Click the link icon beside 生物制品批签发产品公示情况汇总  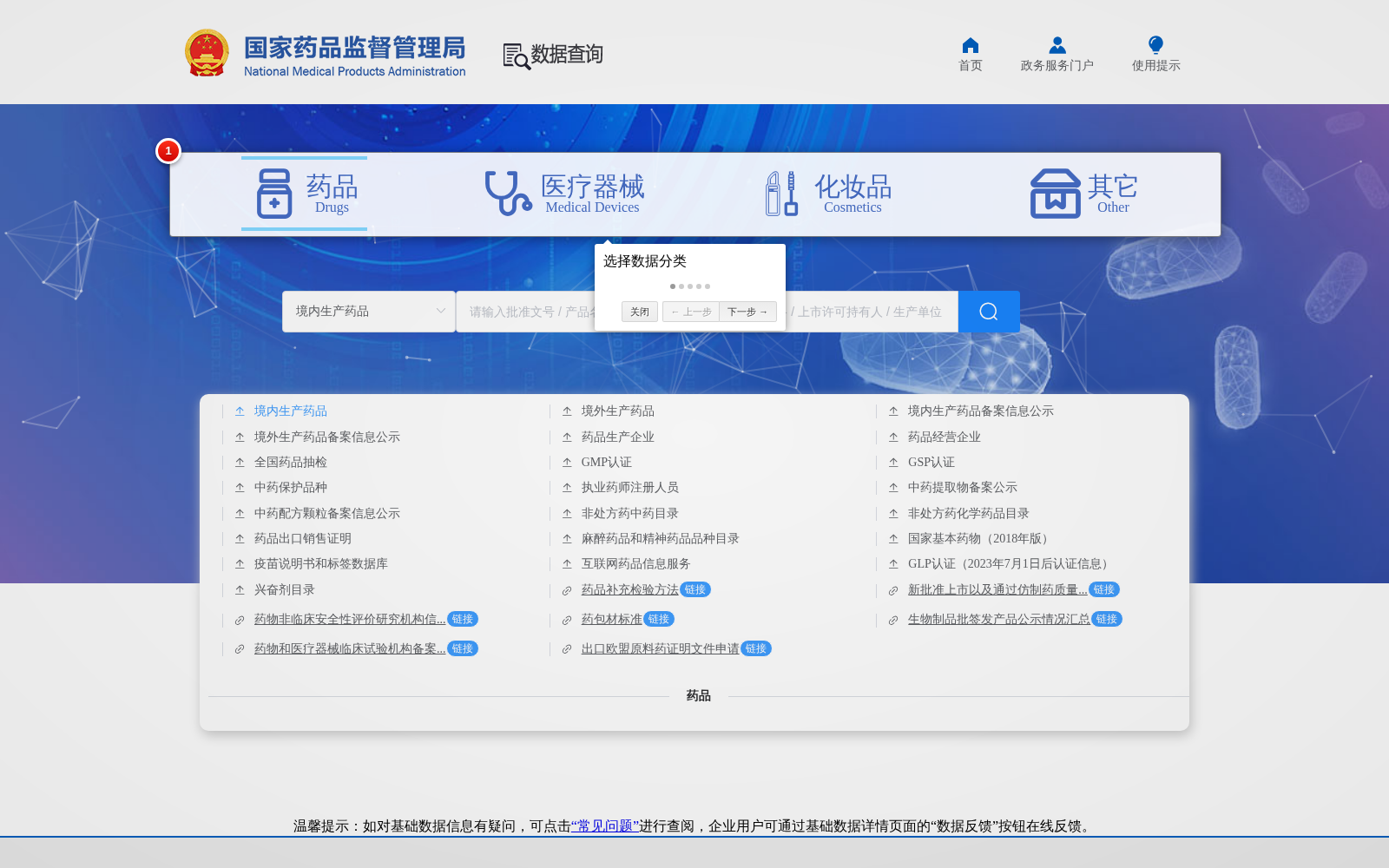click(x=893, y=621)
